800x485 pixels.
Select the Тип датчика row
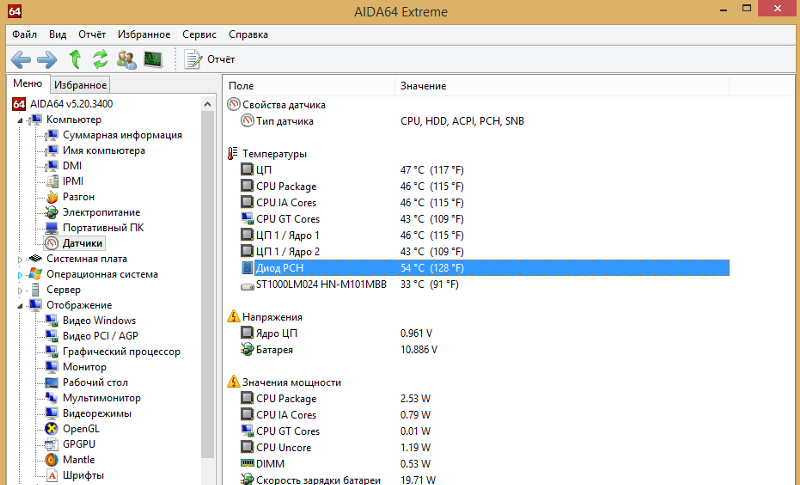(x=477, y=121)
